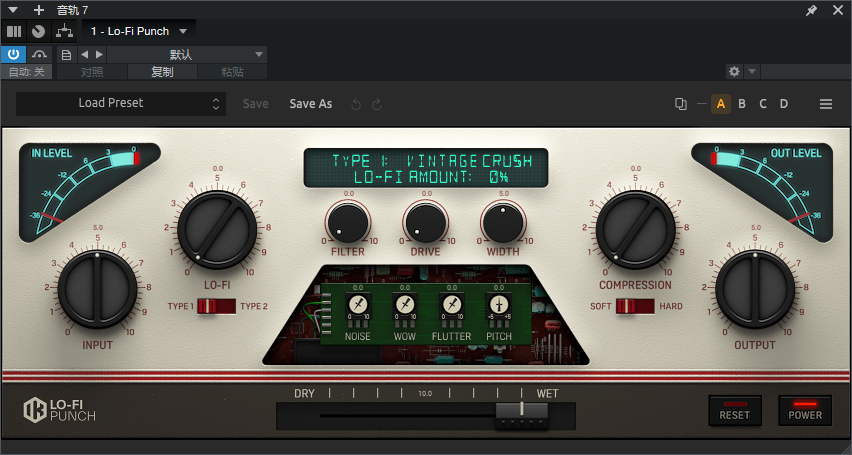The image size is (852, 455).
Task: Click the DRY/WET slider handle
Action: (x=522, y=416)
